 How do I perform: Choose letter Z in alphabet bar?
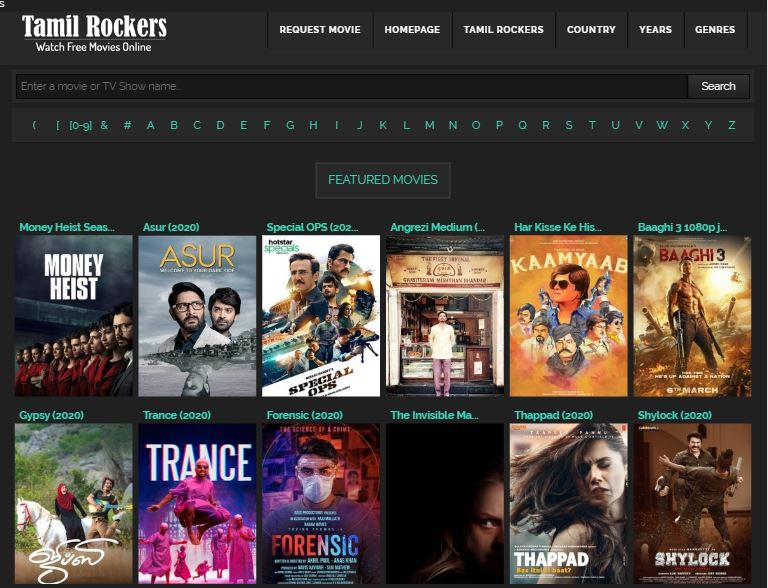click(731, 125)
